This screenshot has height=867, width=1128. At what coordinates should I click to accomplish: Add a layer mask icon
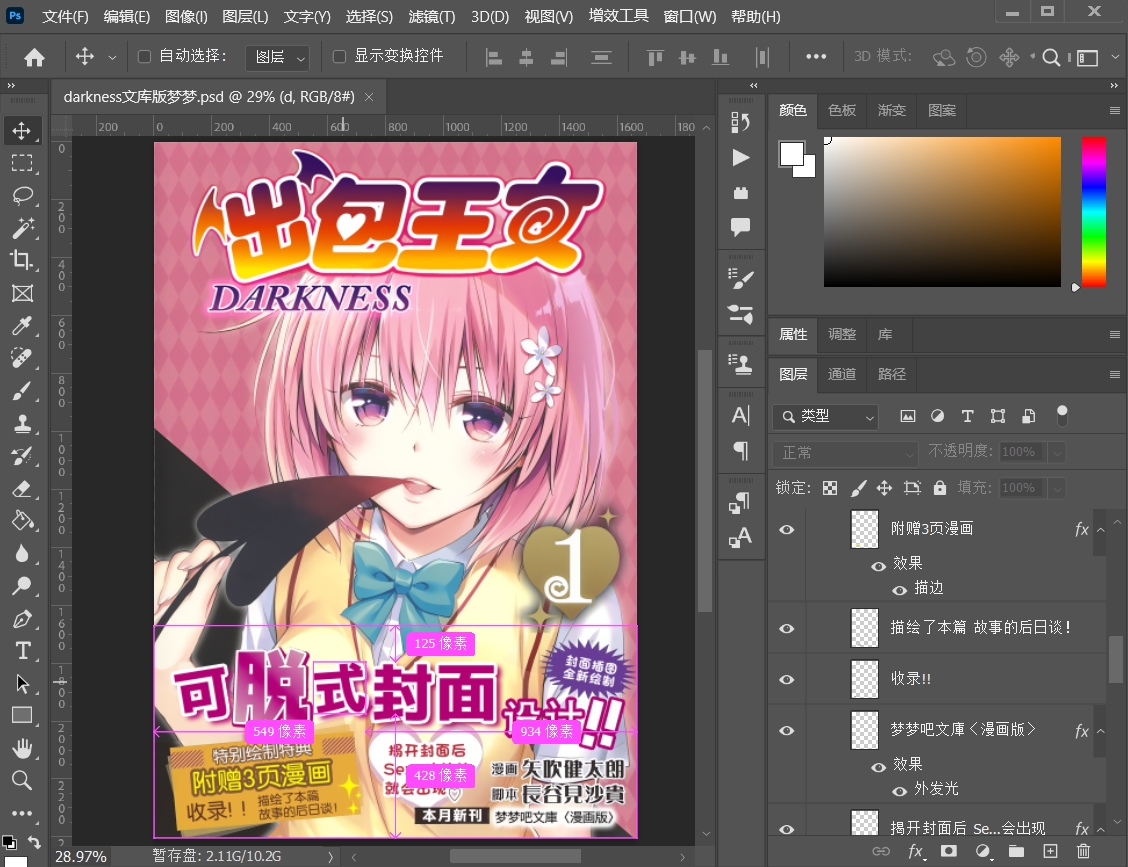(949, 851)
